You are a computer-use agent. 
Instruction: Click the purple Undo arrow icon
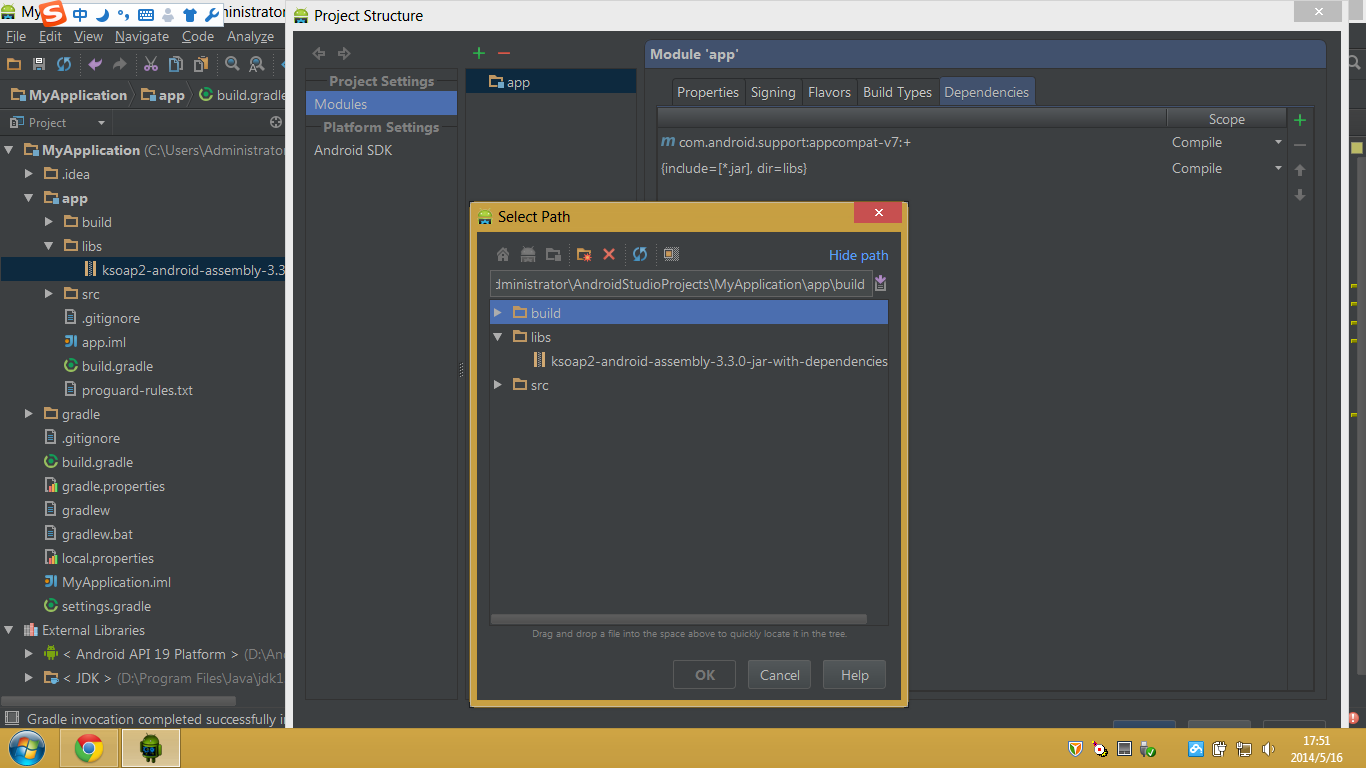pyautogui.click(x=95, y=64)
